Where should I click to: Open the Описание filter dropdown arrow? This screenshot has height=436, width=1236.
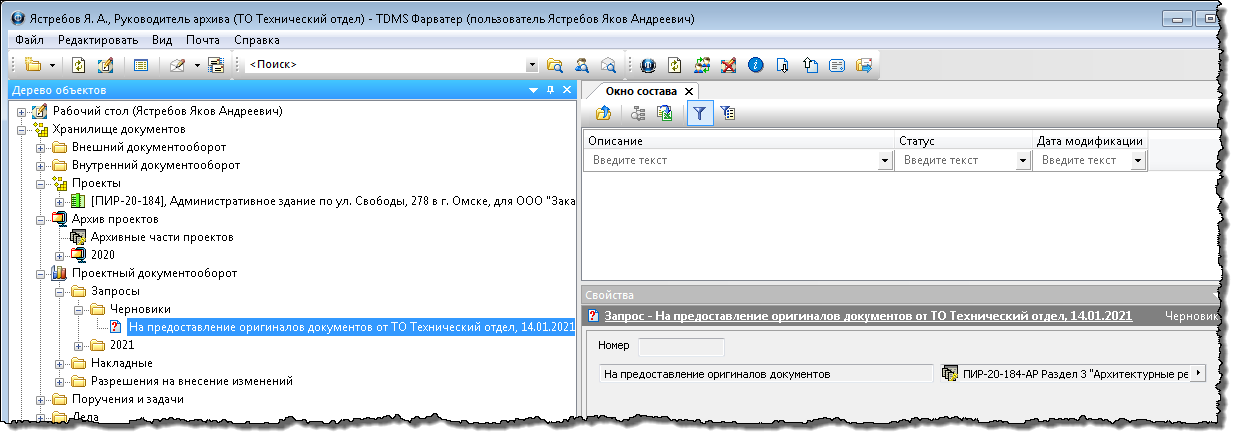(x=885, y=160)
